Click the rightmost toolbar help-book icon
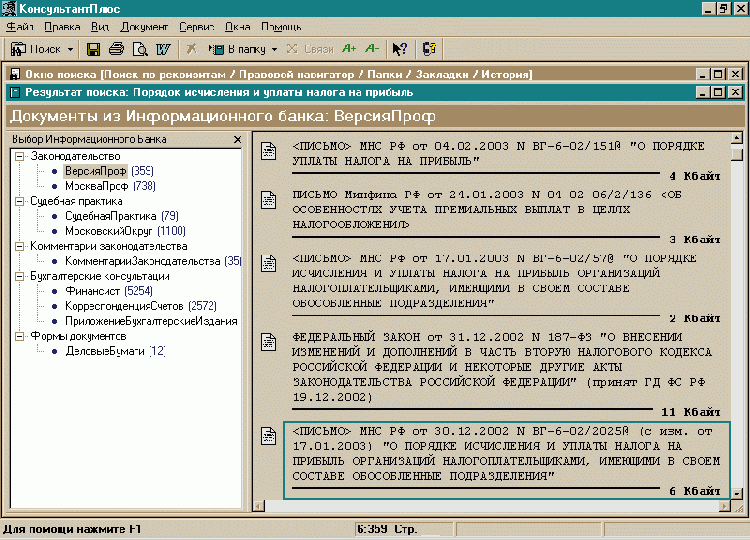This screenshot has width=750, height=540. 429,49
